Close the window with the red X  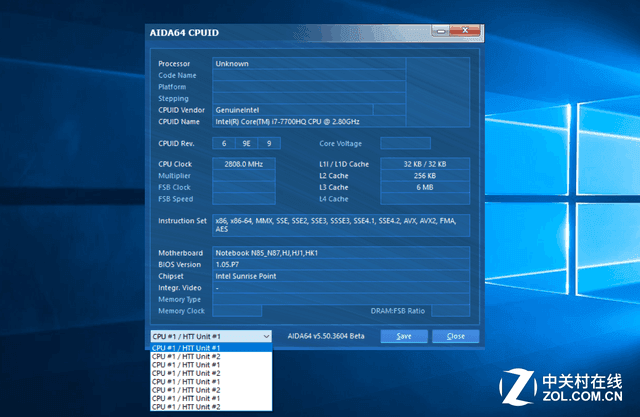click(x=465, y=31)
